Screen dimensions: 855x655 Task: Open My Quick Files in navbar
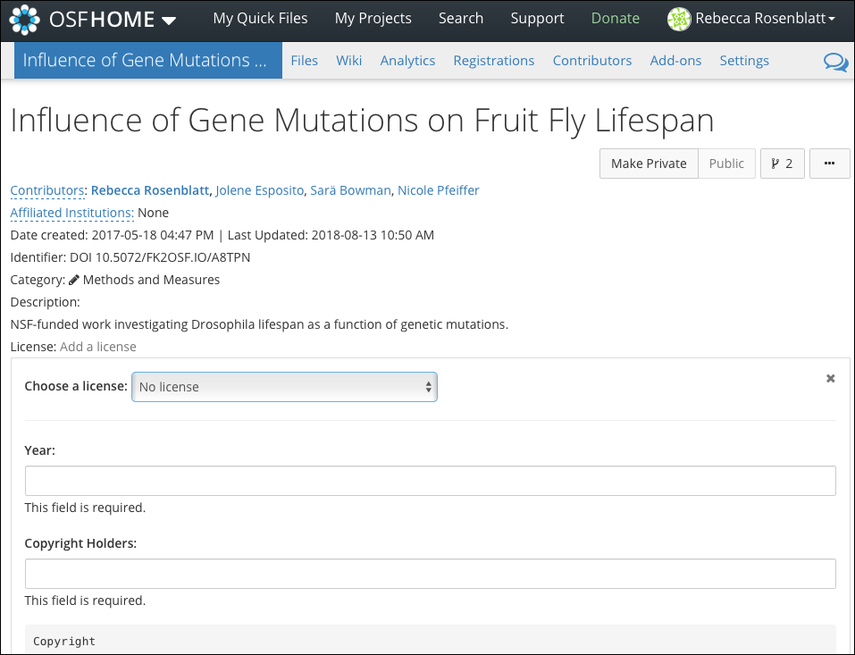pos(260,19)
